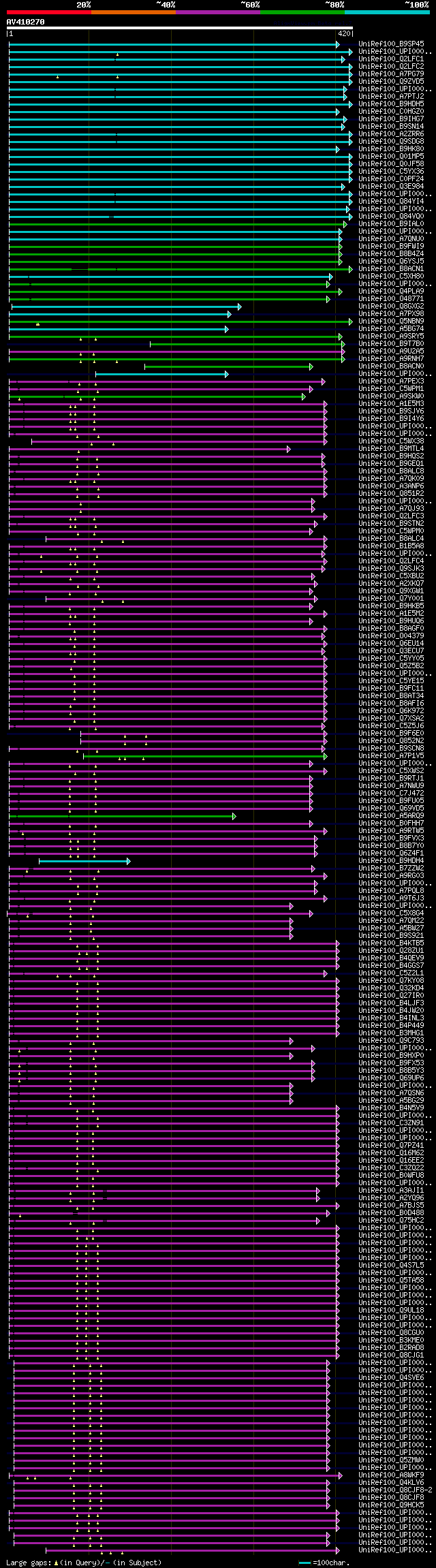Click the short cyan alignment bar for B9HDH4
436x1568 pixels.
coord(84,862)
